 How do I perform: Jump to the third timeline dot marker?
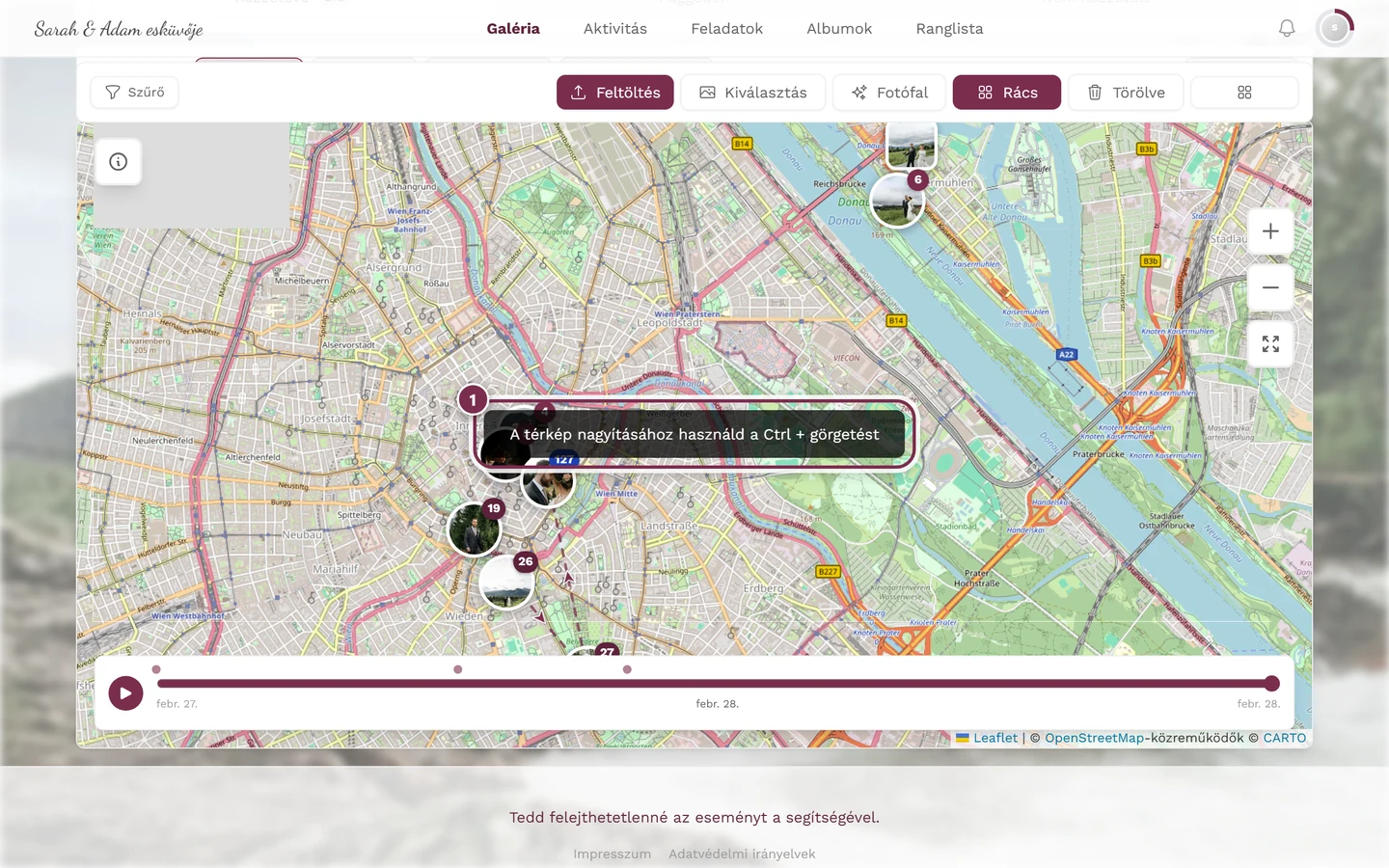click(x=627, y=669)
